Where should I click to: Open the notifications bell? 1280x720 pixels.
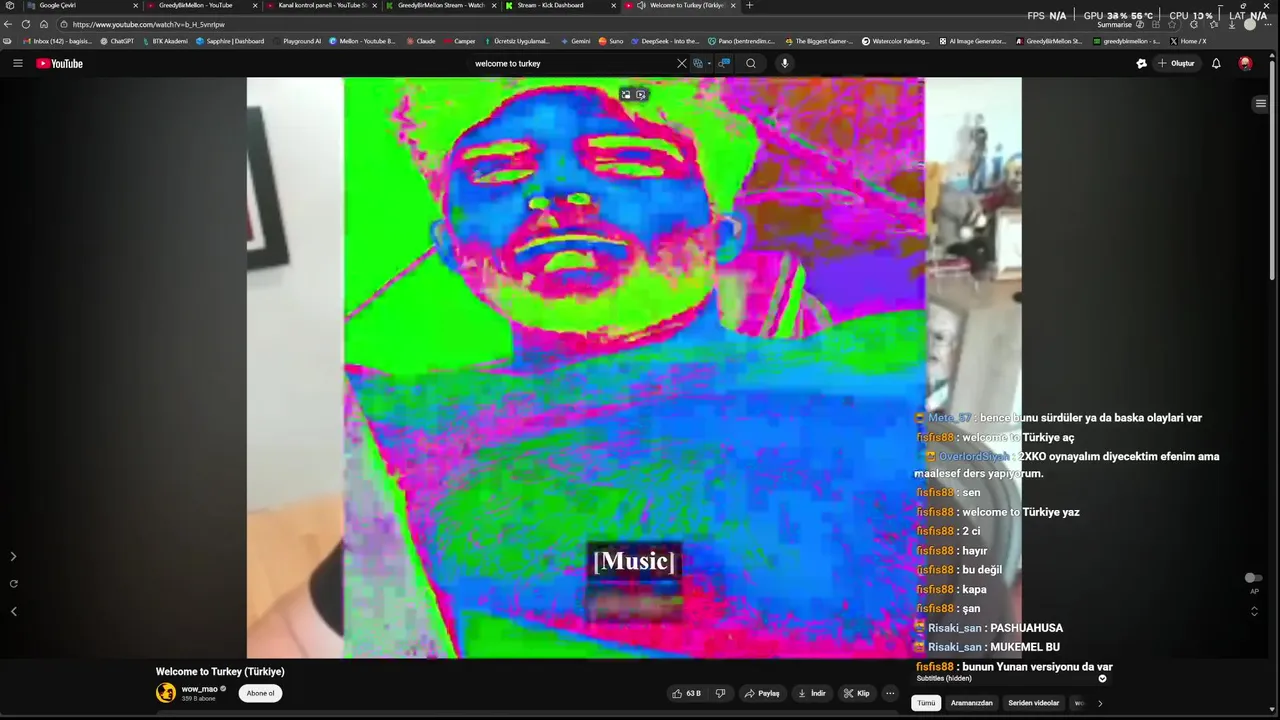point(1216,63)
